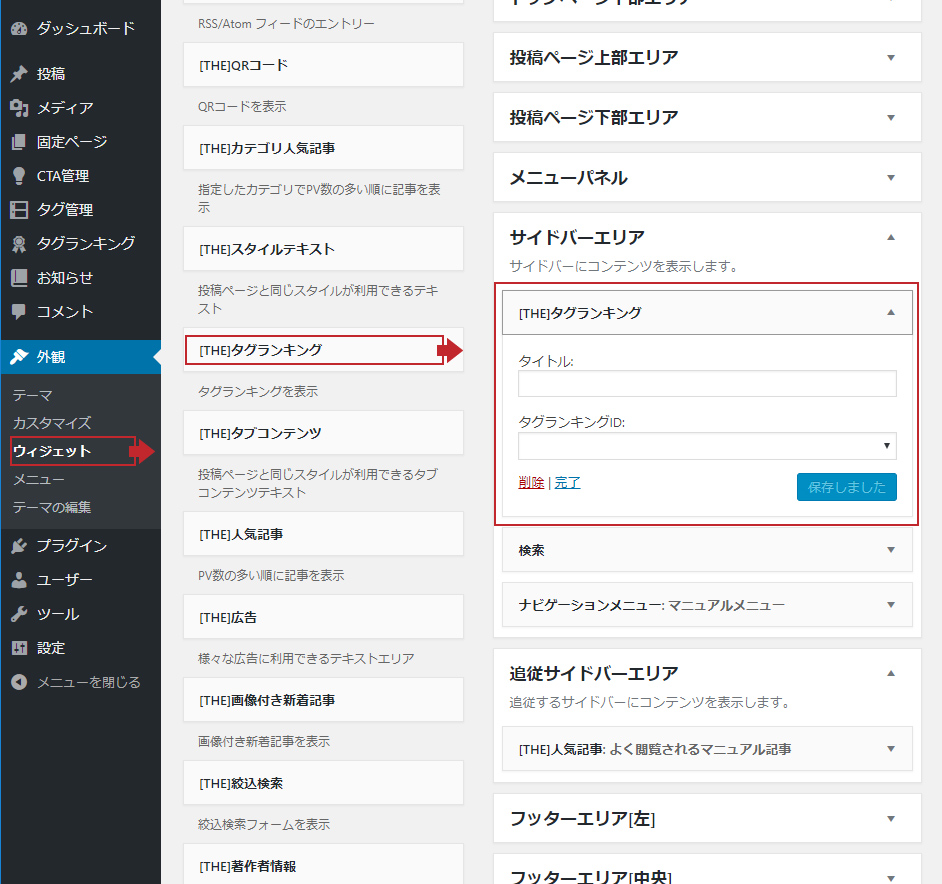Click the comment bubble icon

(18, 312)
